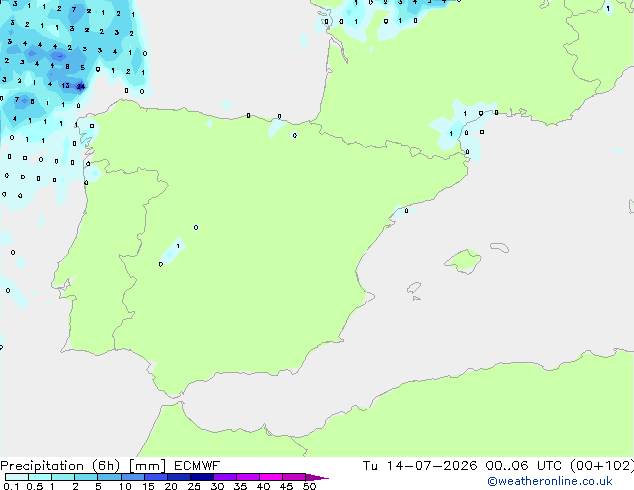Click the '0.1' label under the legend
This screenshot has width=634, height=490.
tap(11, 486)
